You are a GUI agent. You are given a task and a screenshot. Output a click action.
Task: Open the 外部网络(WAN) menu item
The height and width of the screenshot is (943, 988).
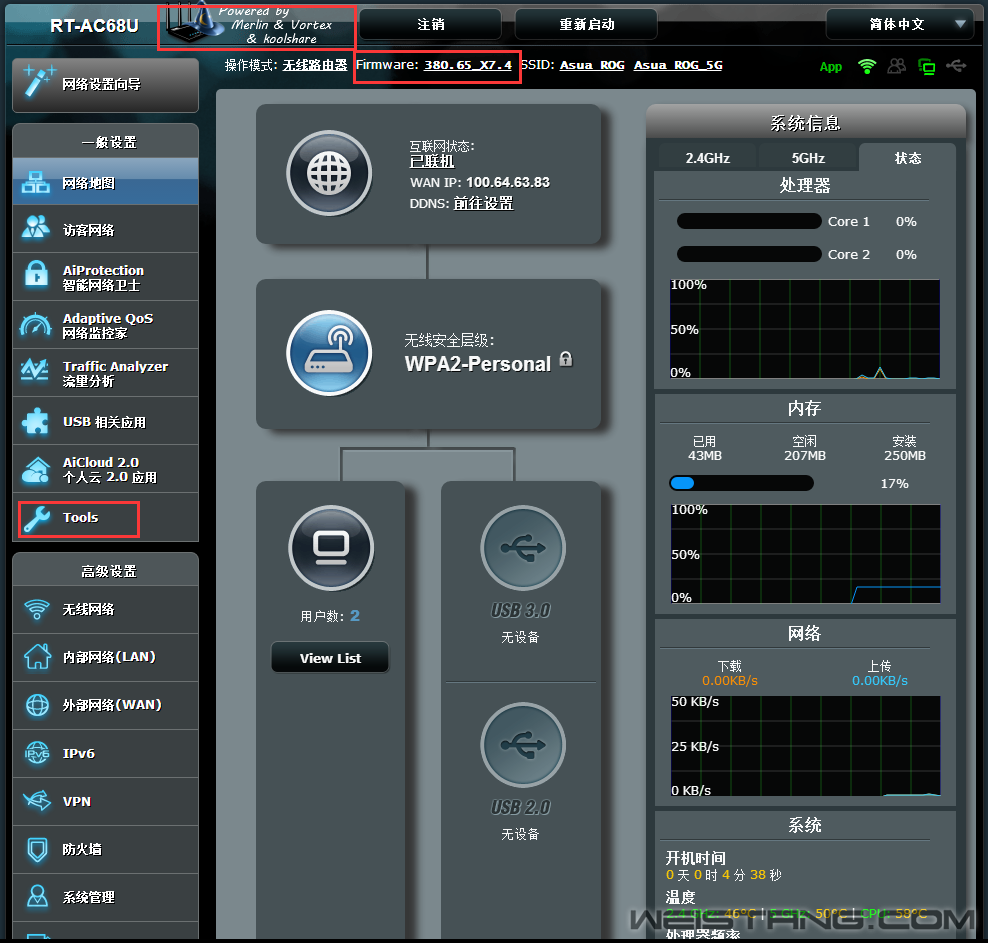(x=105, y=705)
